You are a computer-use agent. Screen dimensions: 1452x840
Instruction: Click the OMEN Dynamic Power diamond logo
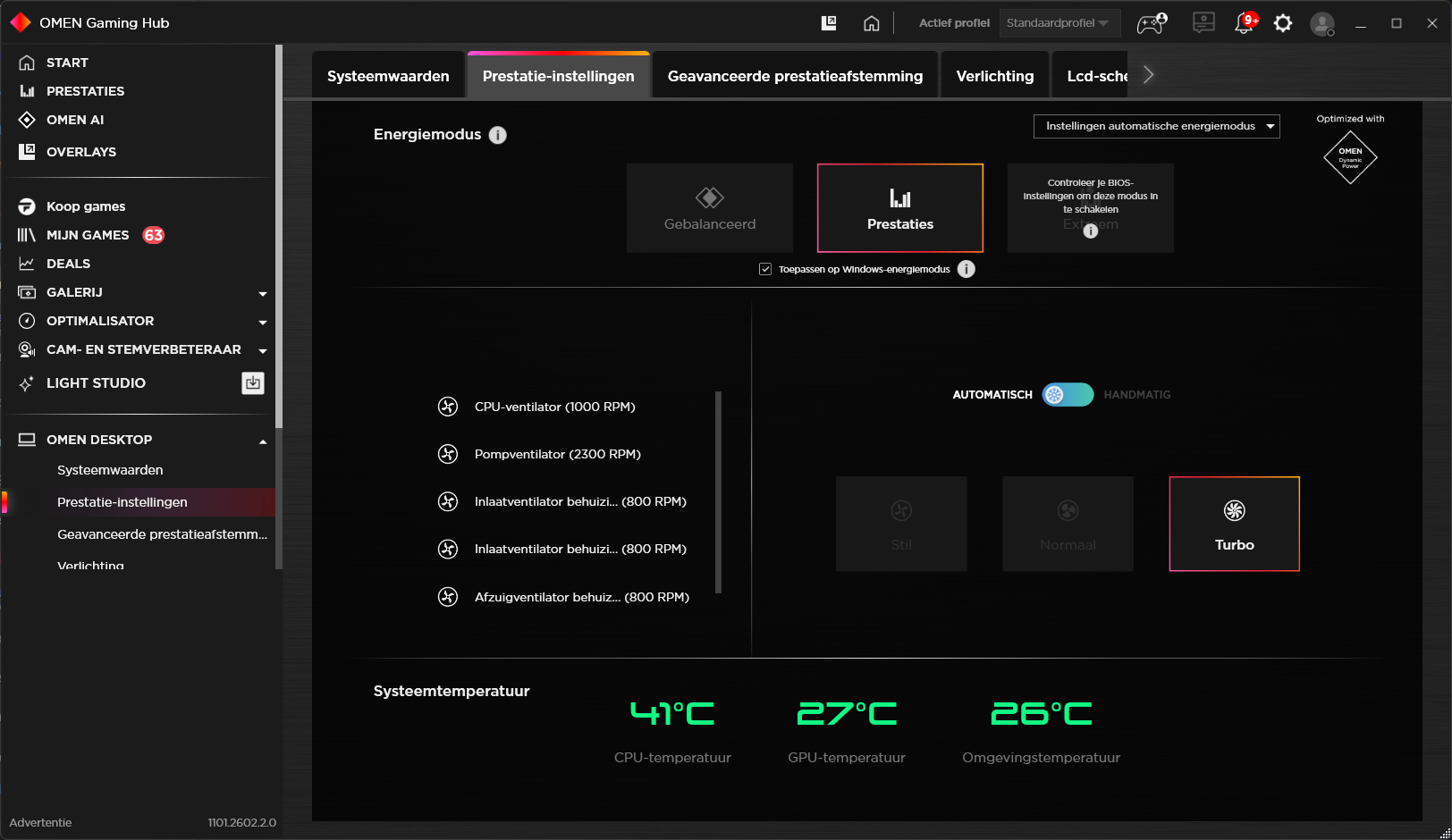pyautogui.click(x=1350, y=157)
